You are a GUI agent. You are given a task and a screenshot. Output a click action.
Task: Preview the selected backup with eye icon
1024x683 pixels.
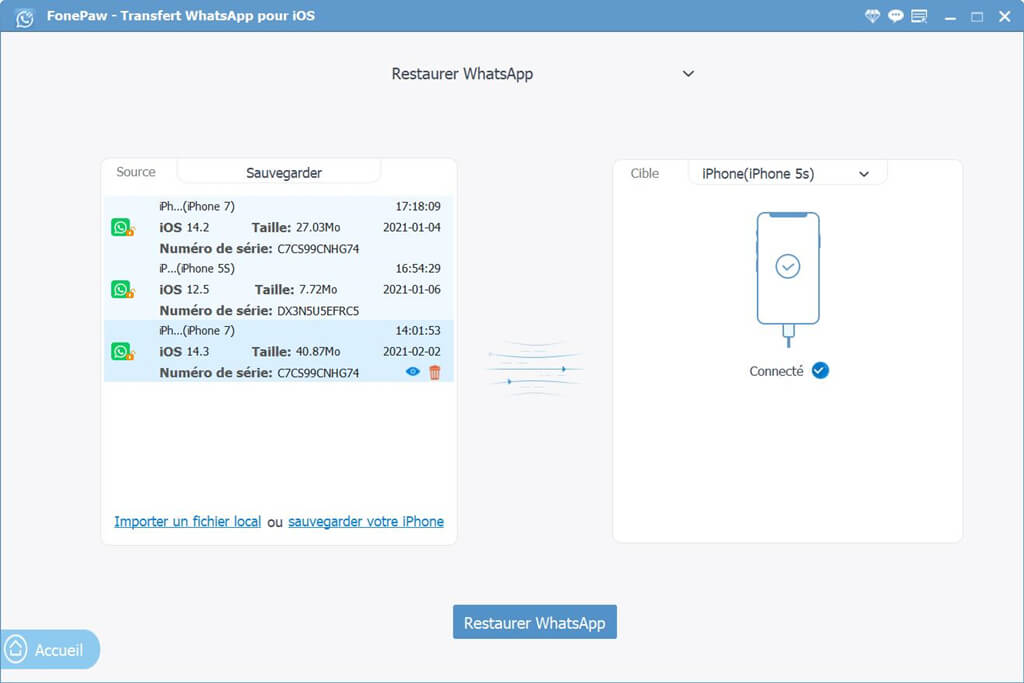pyautogui.click(x=413, y=372)
